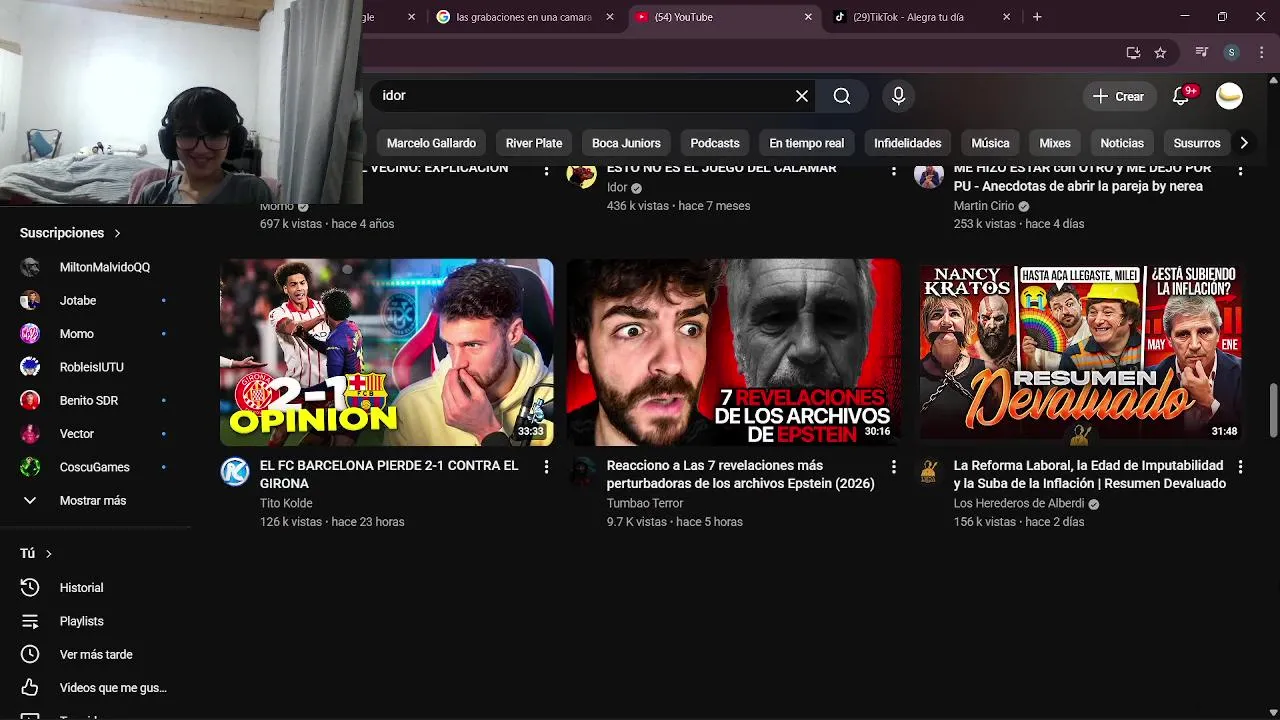
Task: Open Momo subscription in sidebar
Action: (x=95, y=334)
